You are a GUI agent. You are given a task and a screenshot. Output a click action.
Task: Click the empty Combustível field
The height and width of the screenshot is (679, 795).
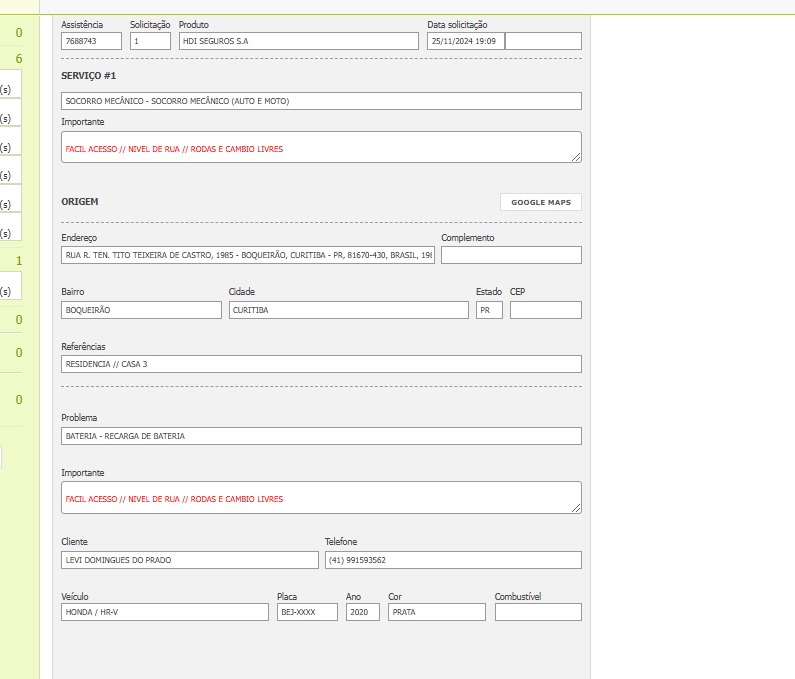click(x=537, y=612)
